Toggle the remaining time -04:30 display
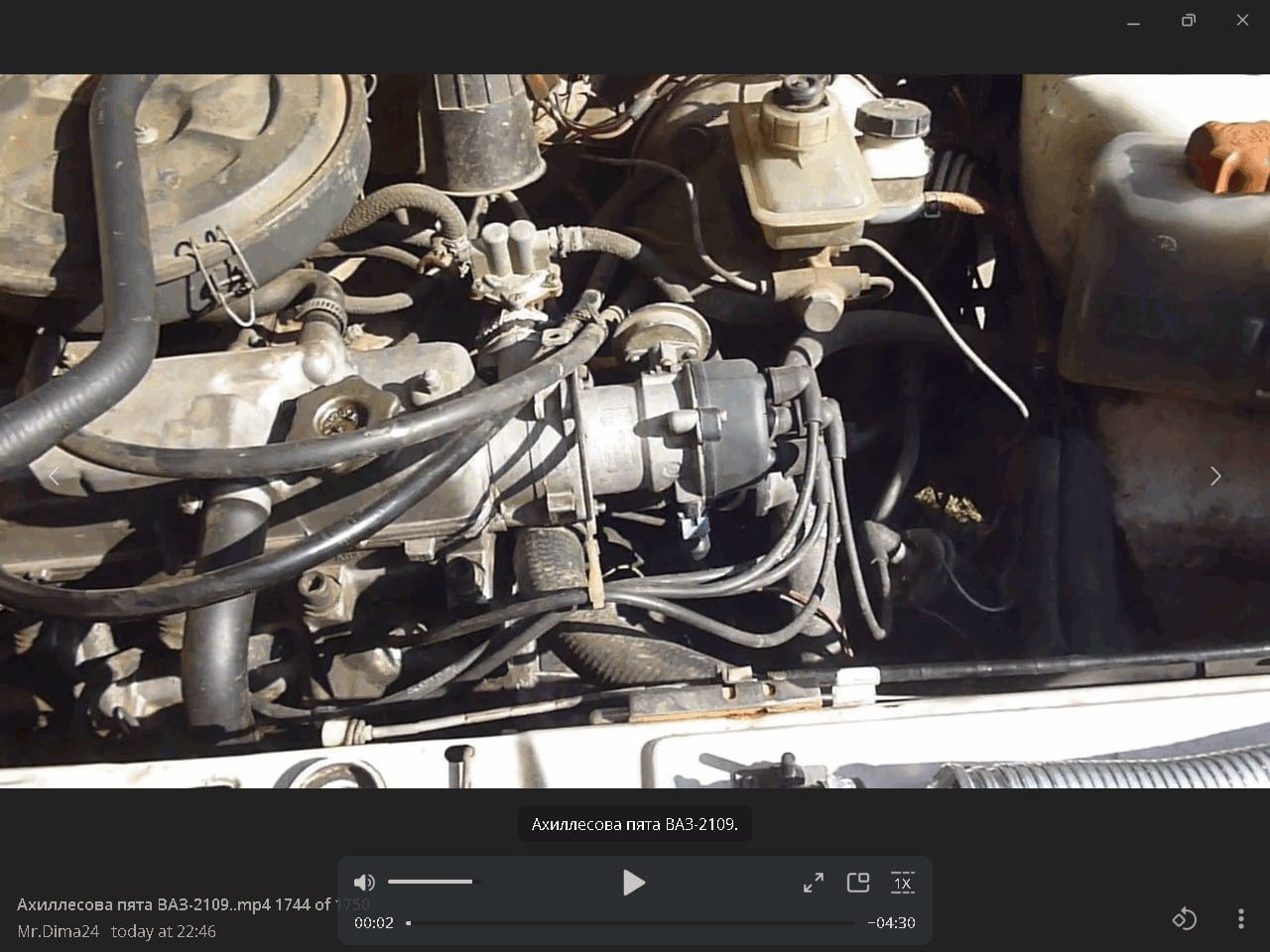This screenshot has width=1270, height=952. [x=891, y=923]
